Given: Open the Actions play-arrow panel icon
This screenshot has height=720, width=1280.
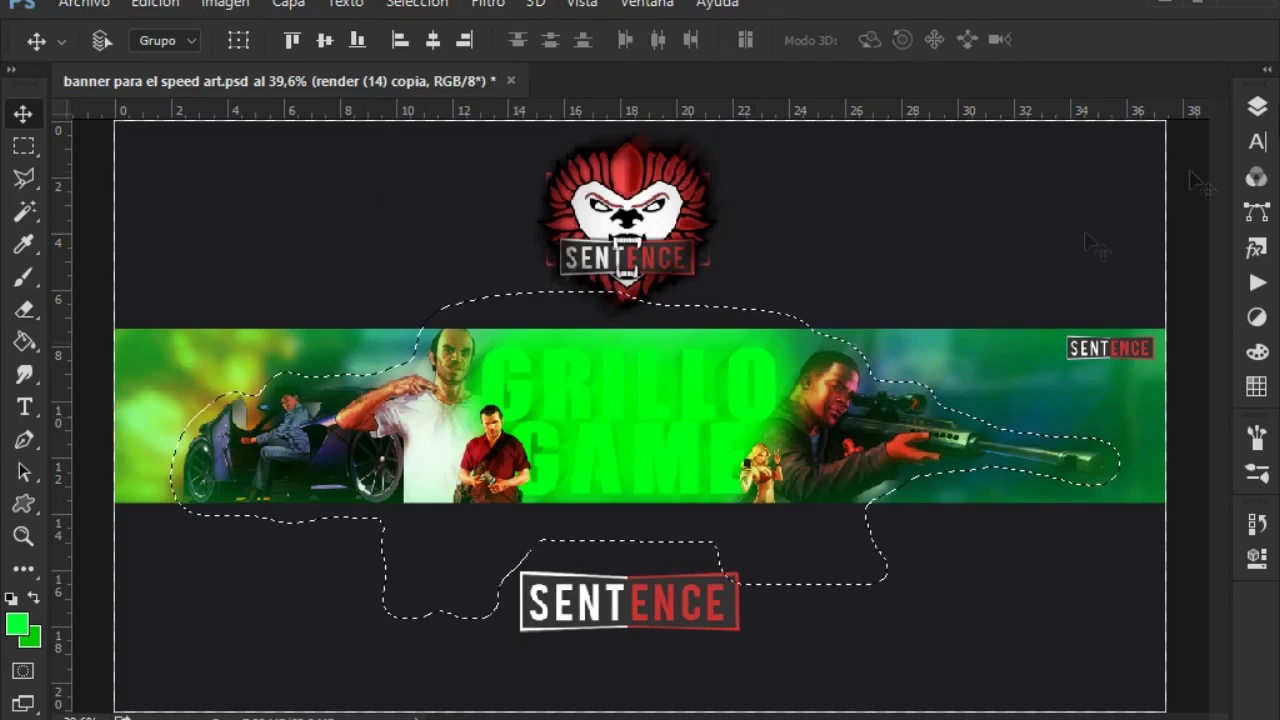Looking at the screenshot, I should [1257, 283].
